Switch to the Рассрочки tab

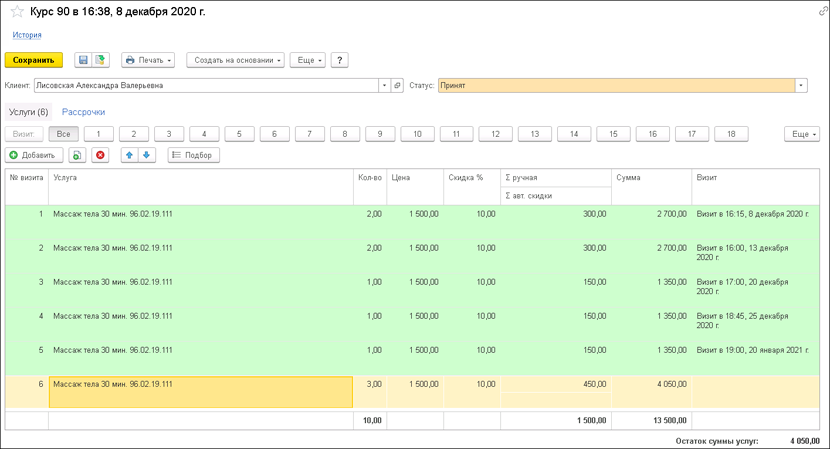click(x=84, y=112)
